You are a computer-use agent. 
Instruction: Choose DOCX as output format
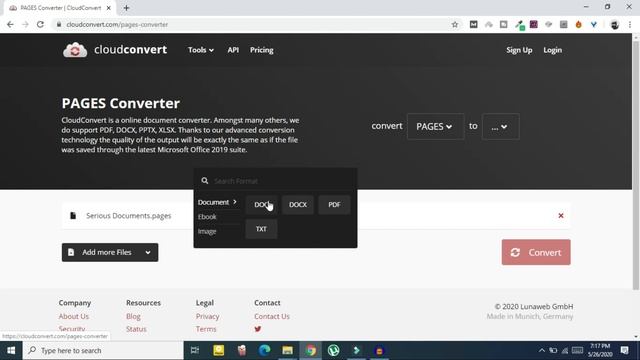coord(298,204)
